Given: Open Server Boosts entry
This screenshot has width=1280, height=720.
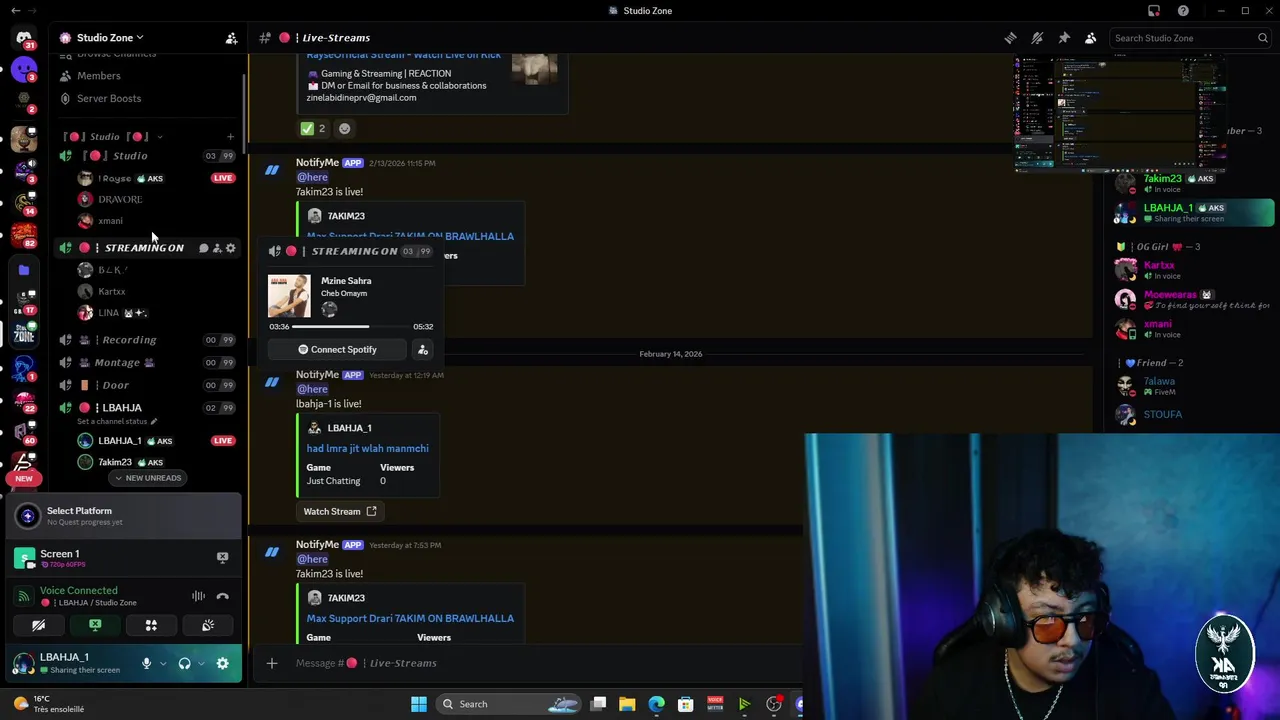Looking at the screenshot, I should click(x=109, y=98).
